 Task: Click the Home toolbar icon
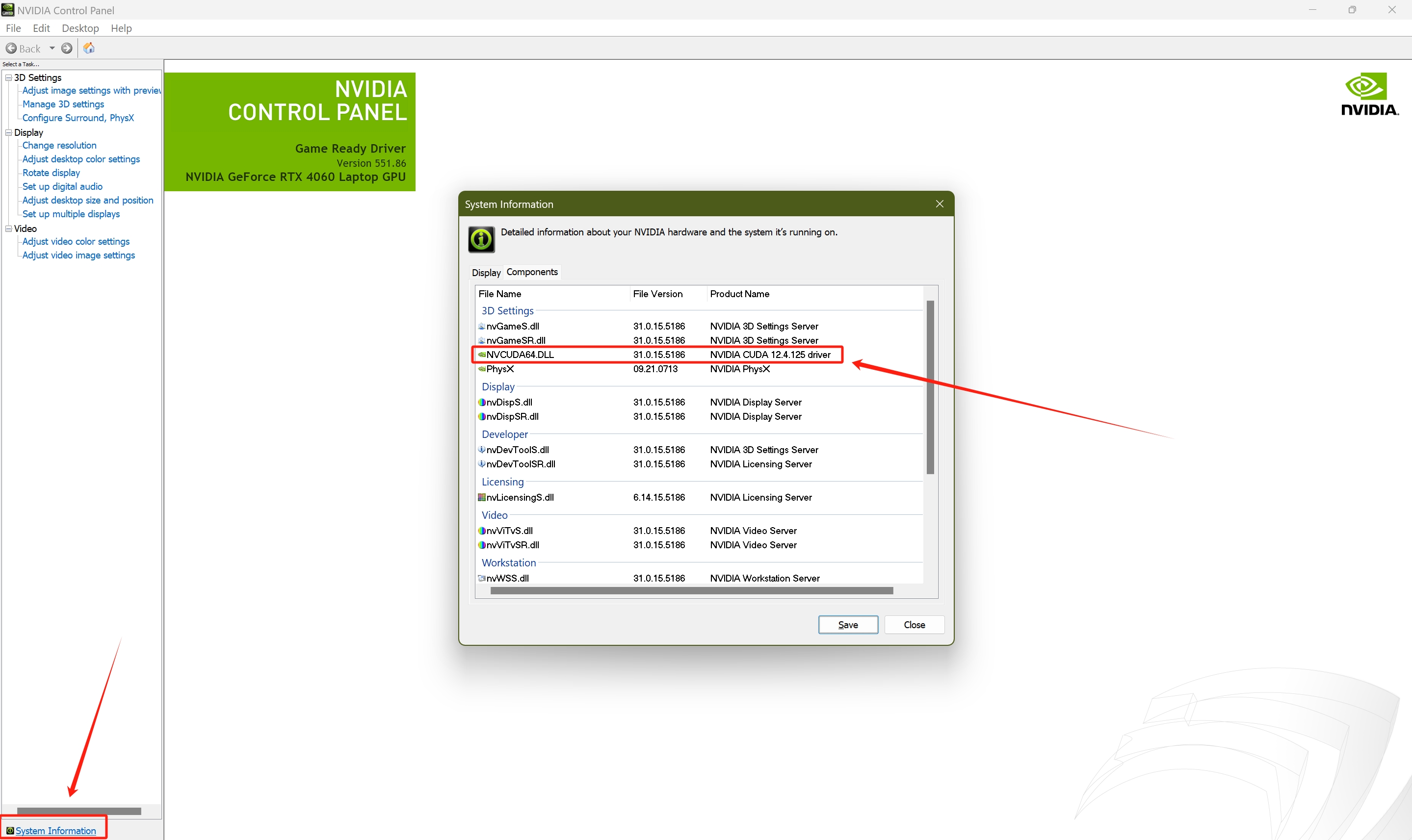89,49
